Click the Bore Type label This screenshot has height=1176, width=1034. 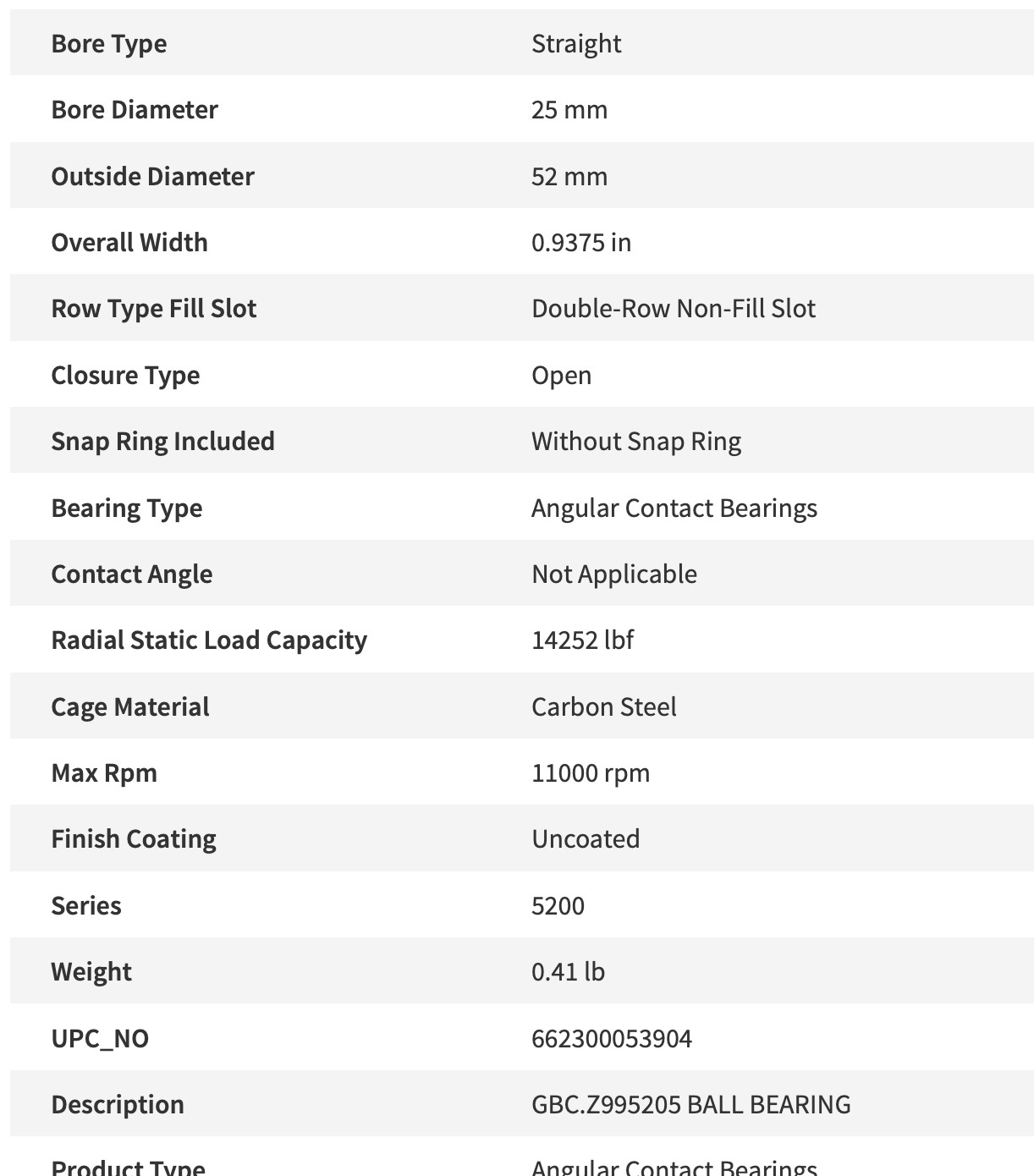pos(108,43)
